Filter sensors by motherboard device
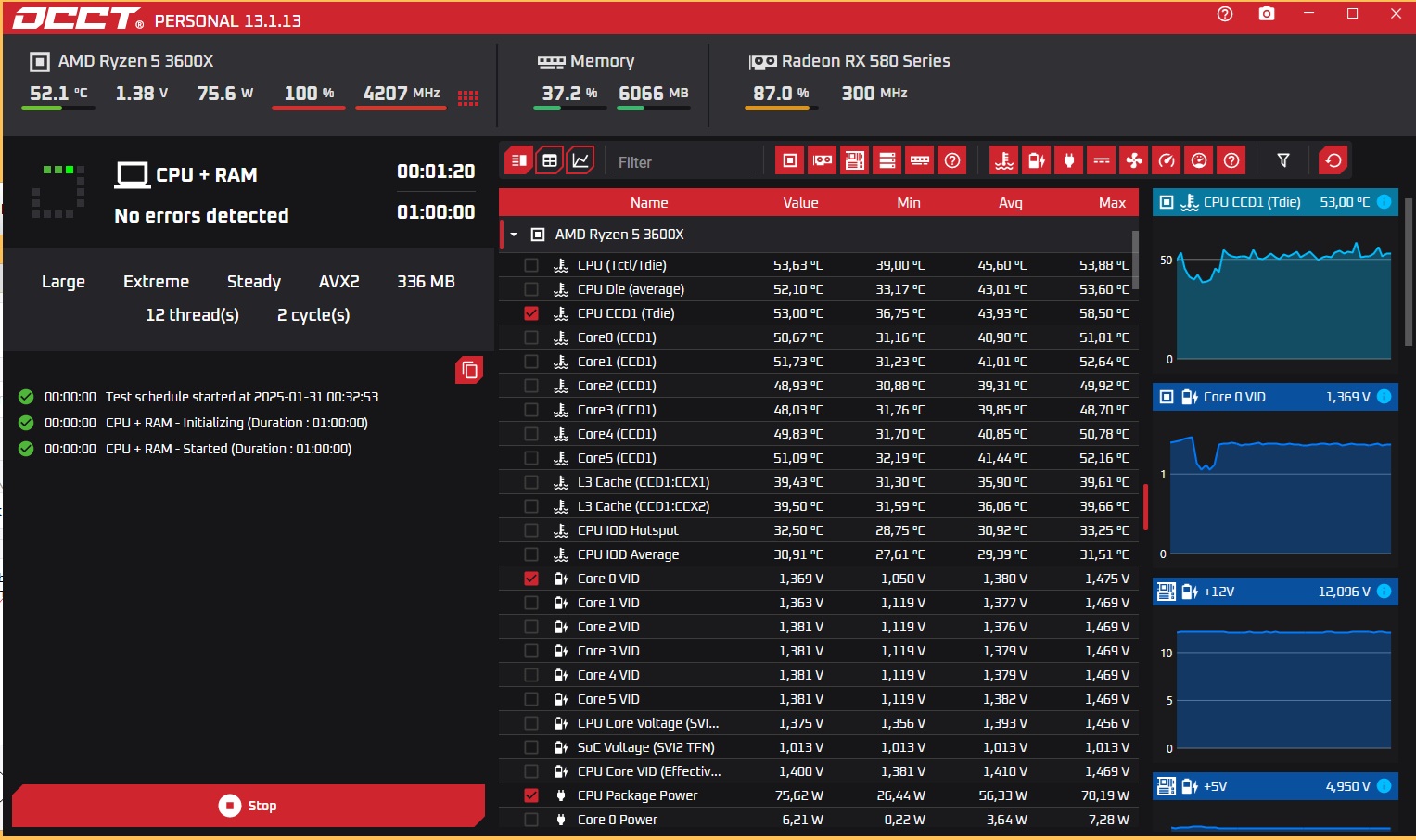The image size is (1416, 840). (855, 160)
